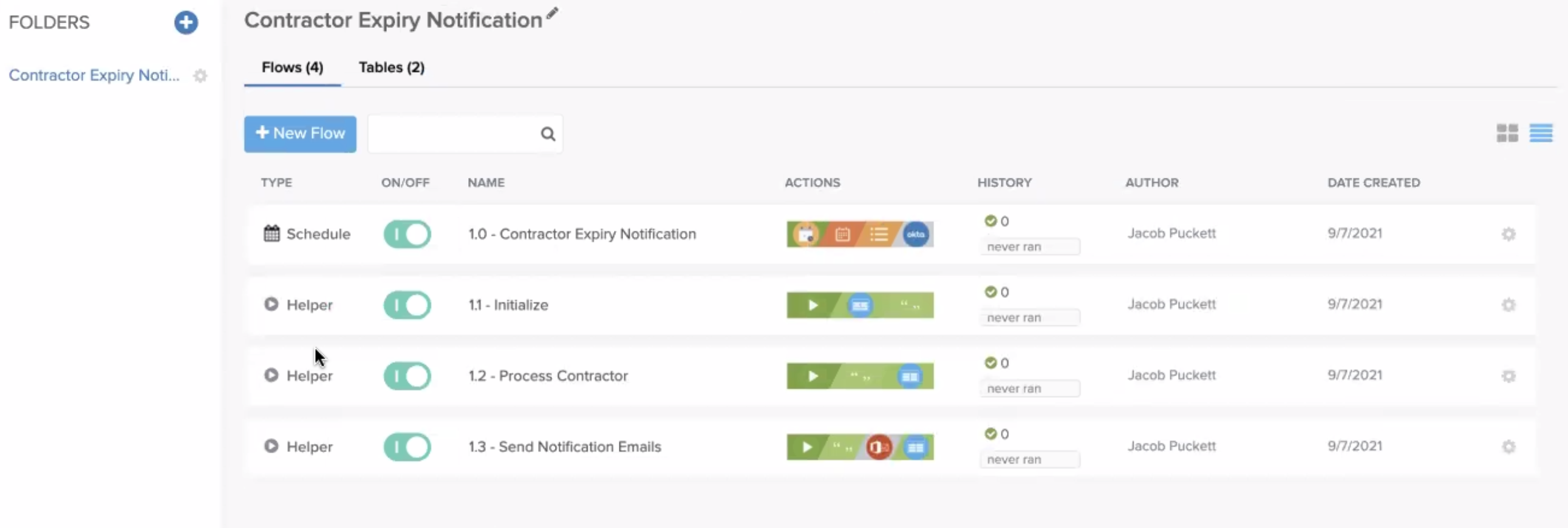The height and width of the screenshot is (528, 1568).
Task: Select Contractor Expiry Noti... folder in sidebar
Action: pos(94,75)
